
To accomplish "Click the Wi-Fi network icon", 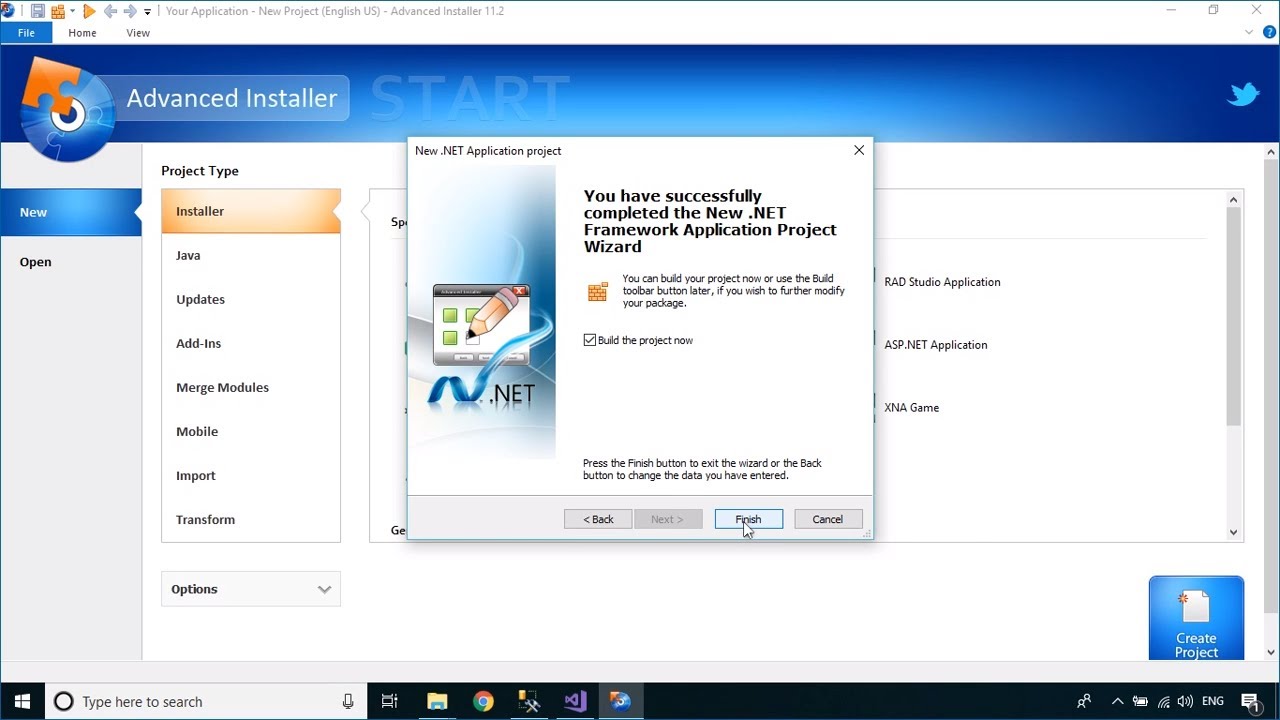I will click(x=1163, y=701).
